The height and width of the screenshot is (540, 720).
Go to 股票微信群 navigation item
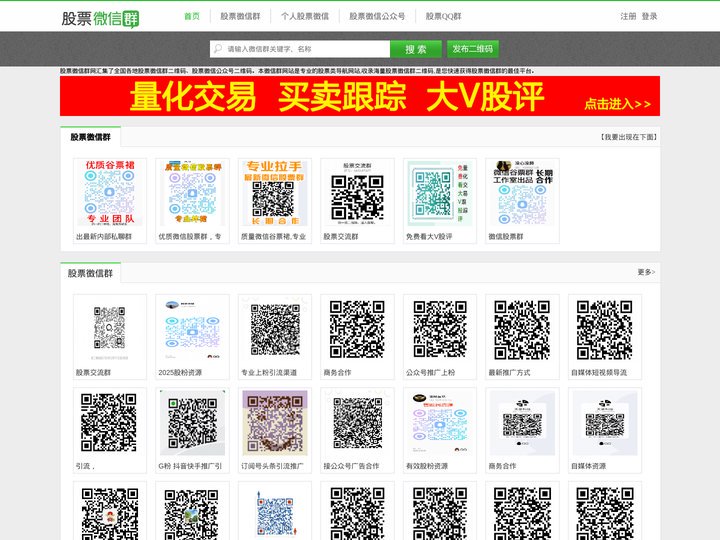click(x=240, y=16)
